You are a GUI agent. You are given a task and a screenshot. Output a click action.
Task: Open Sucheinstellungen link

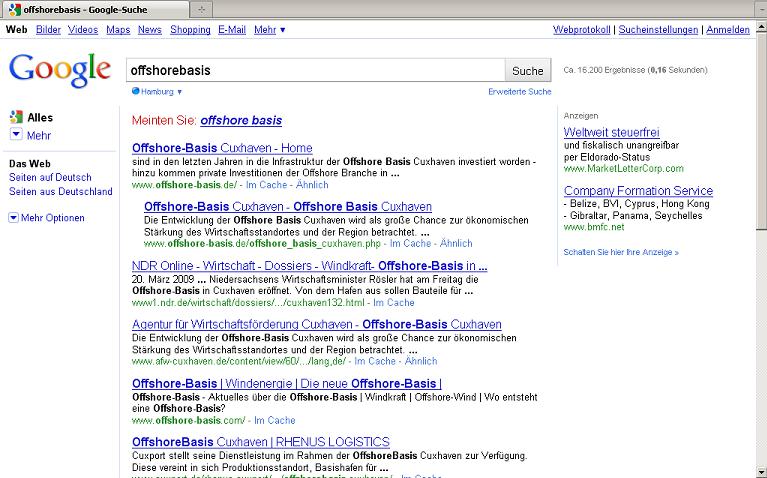pyautogui.click(x=658, y=30)
